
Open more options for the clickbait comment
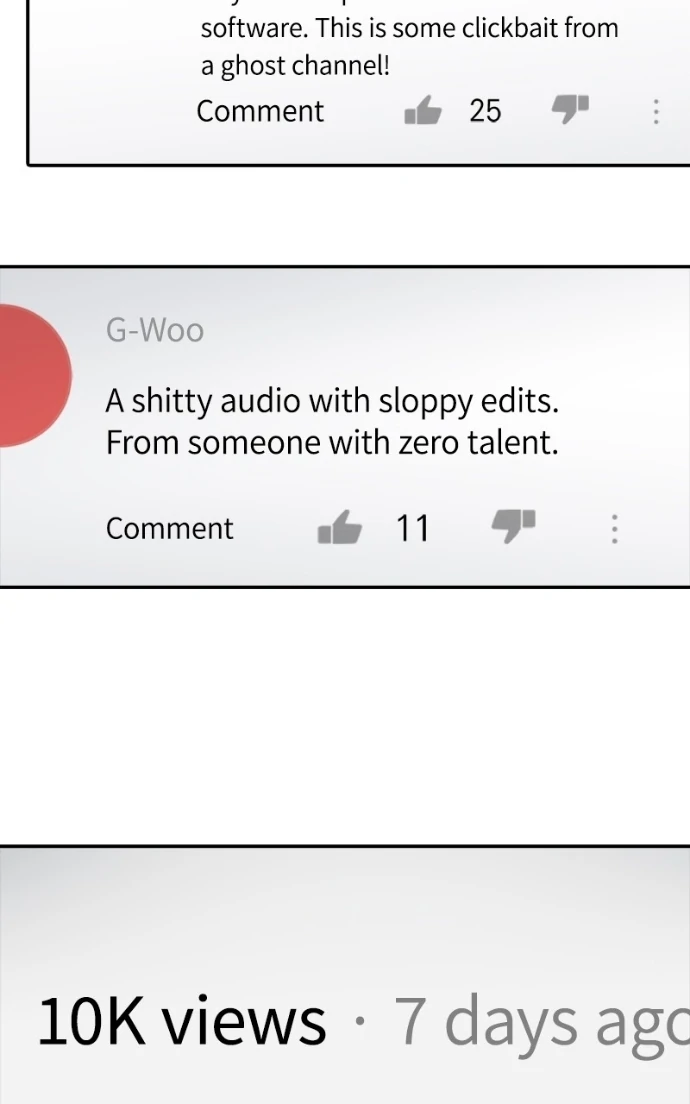(x=656, y=111)
